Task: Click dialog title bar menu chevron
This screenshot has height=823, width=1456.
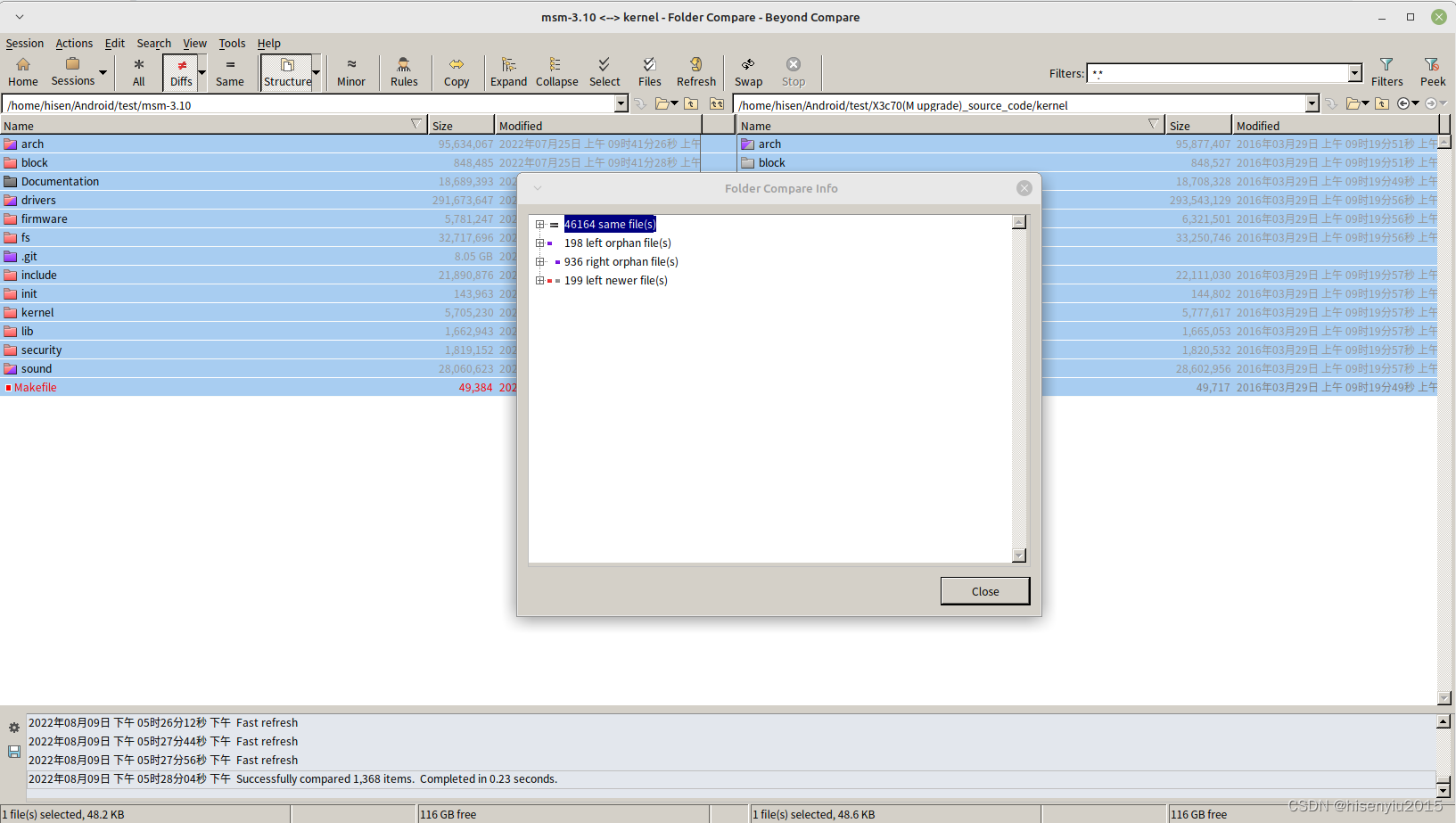Action: 538,188
